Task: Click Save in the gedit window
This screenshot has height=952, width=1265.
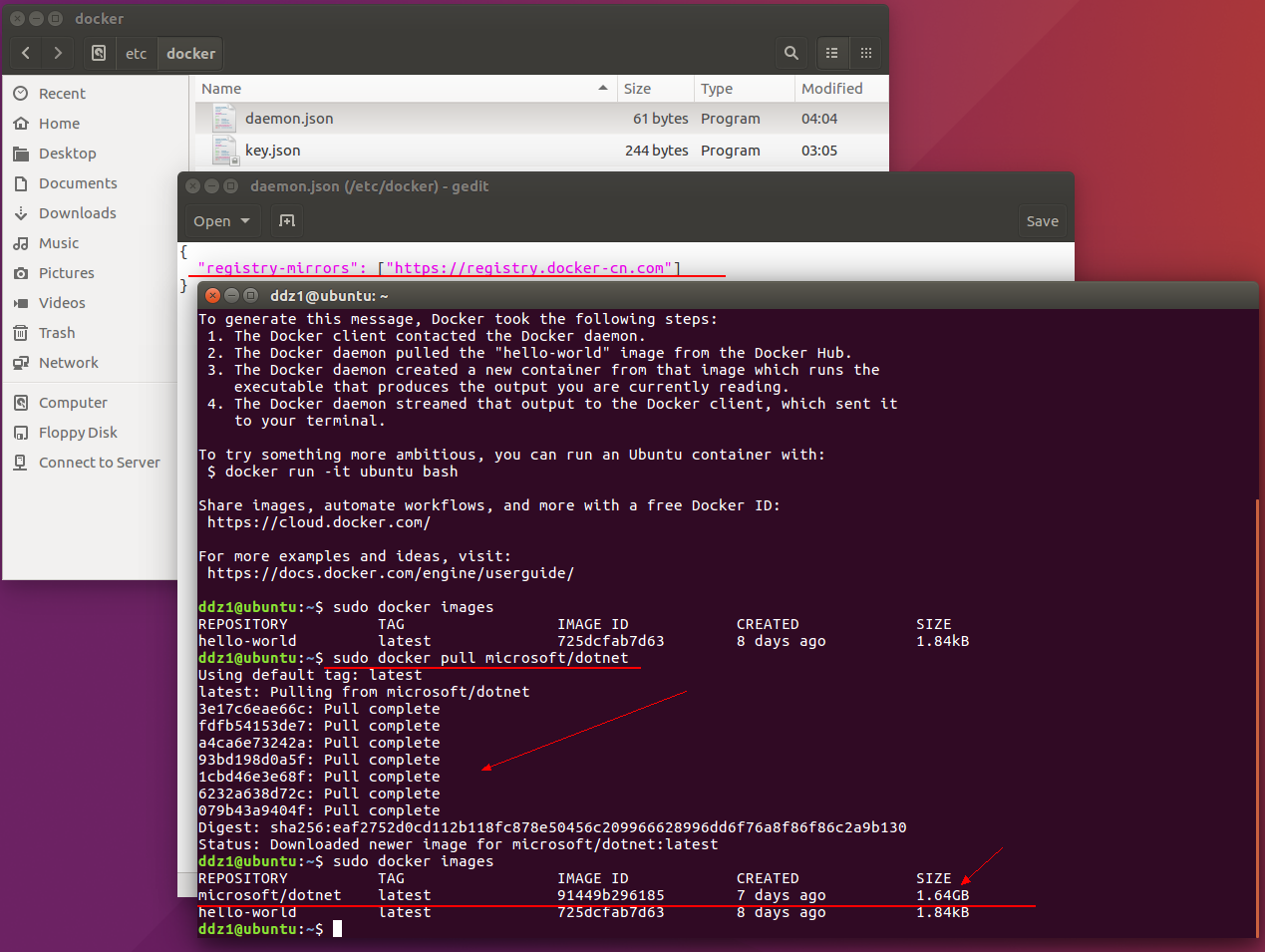Action: point(1043,221)
